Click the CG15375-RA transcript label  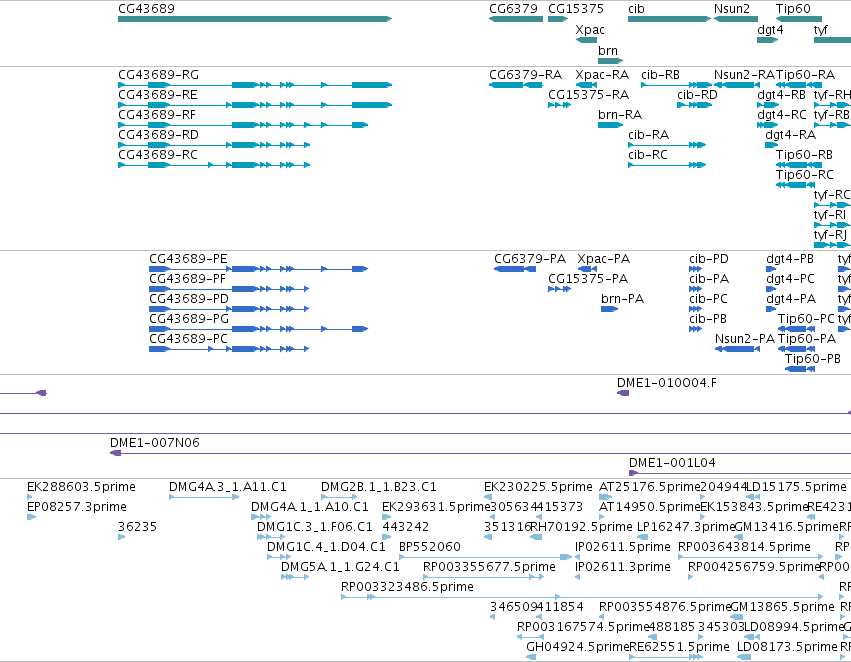[x=588, y=95]
